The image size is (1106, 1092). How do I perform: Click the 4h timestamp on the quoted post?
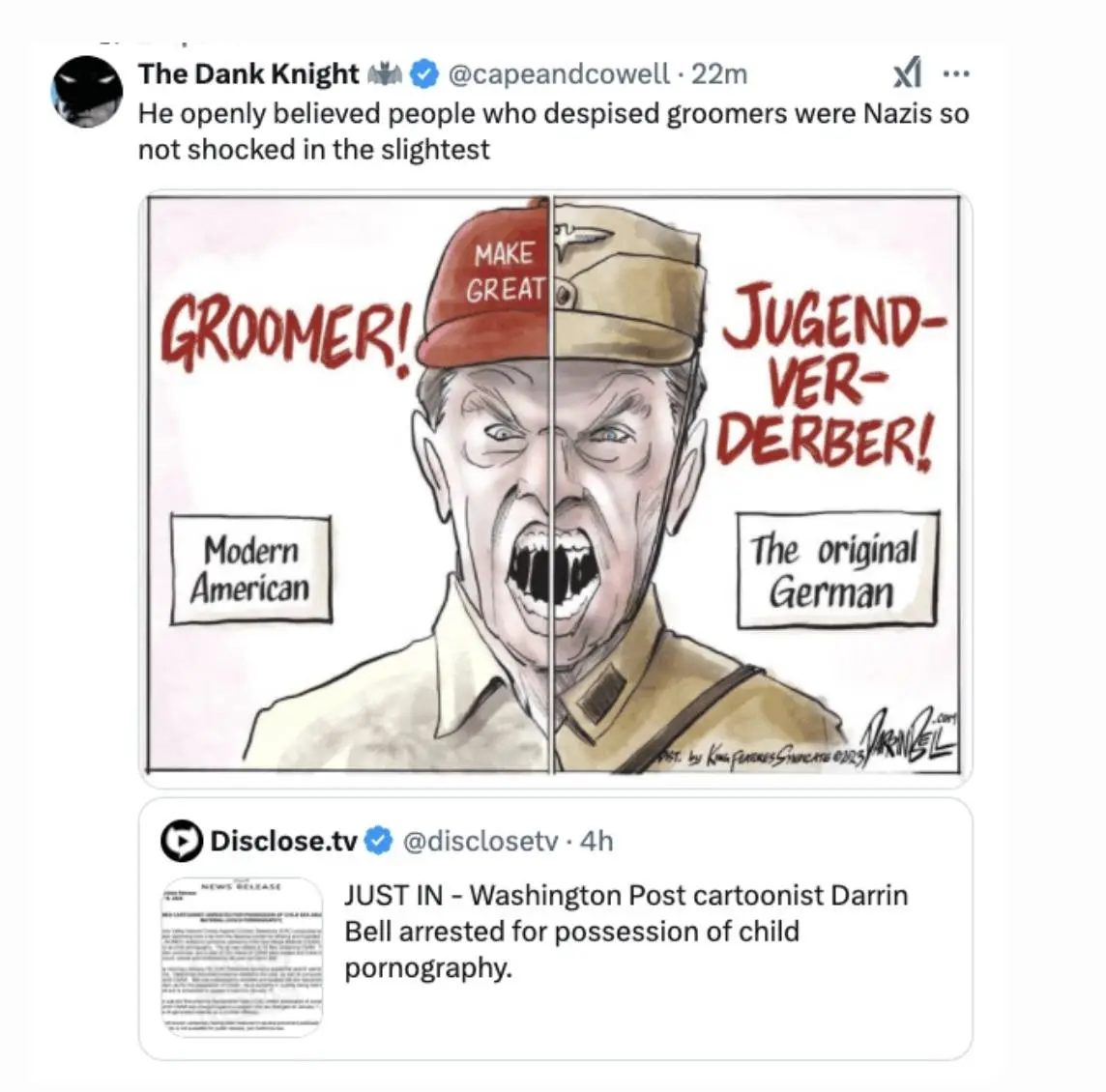click(597, 841)
